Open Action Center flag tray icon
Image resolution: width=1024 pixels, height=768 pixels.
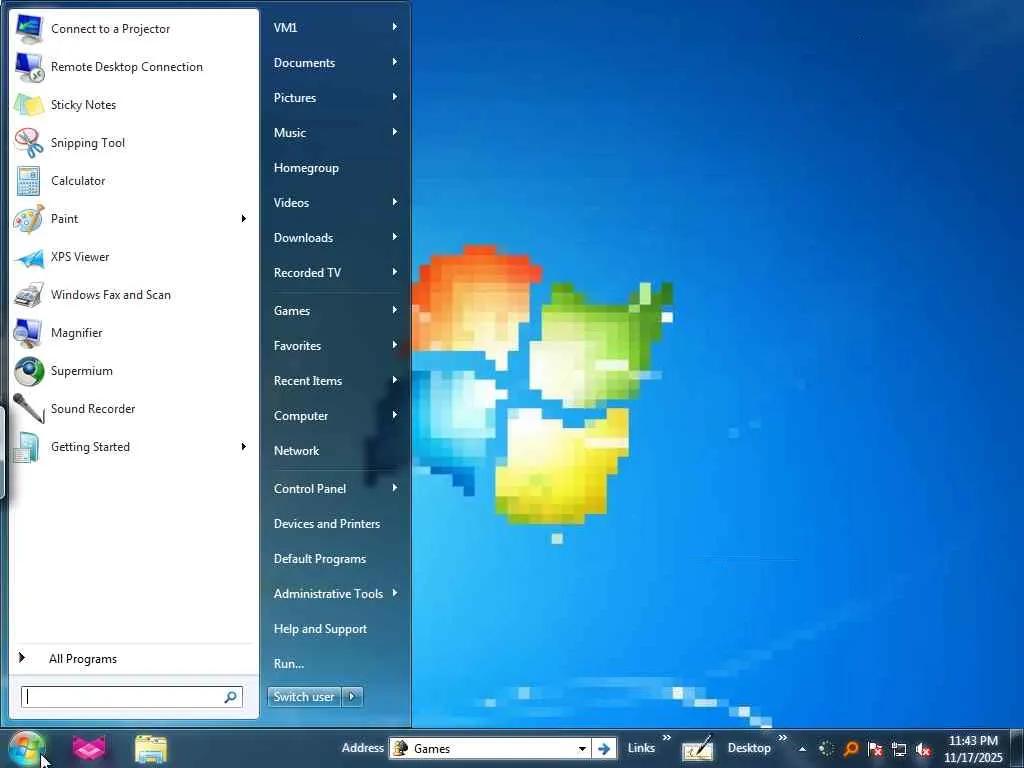point(875,749)
